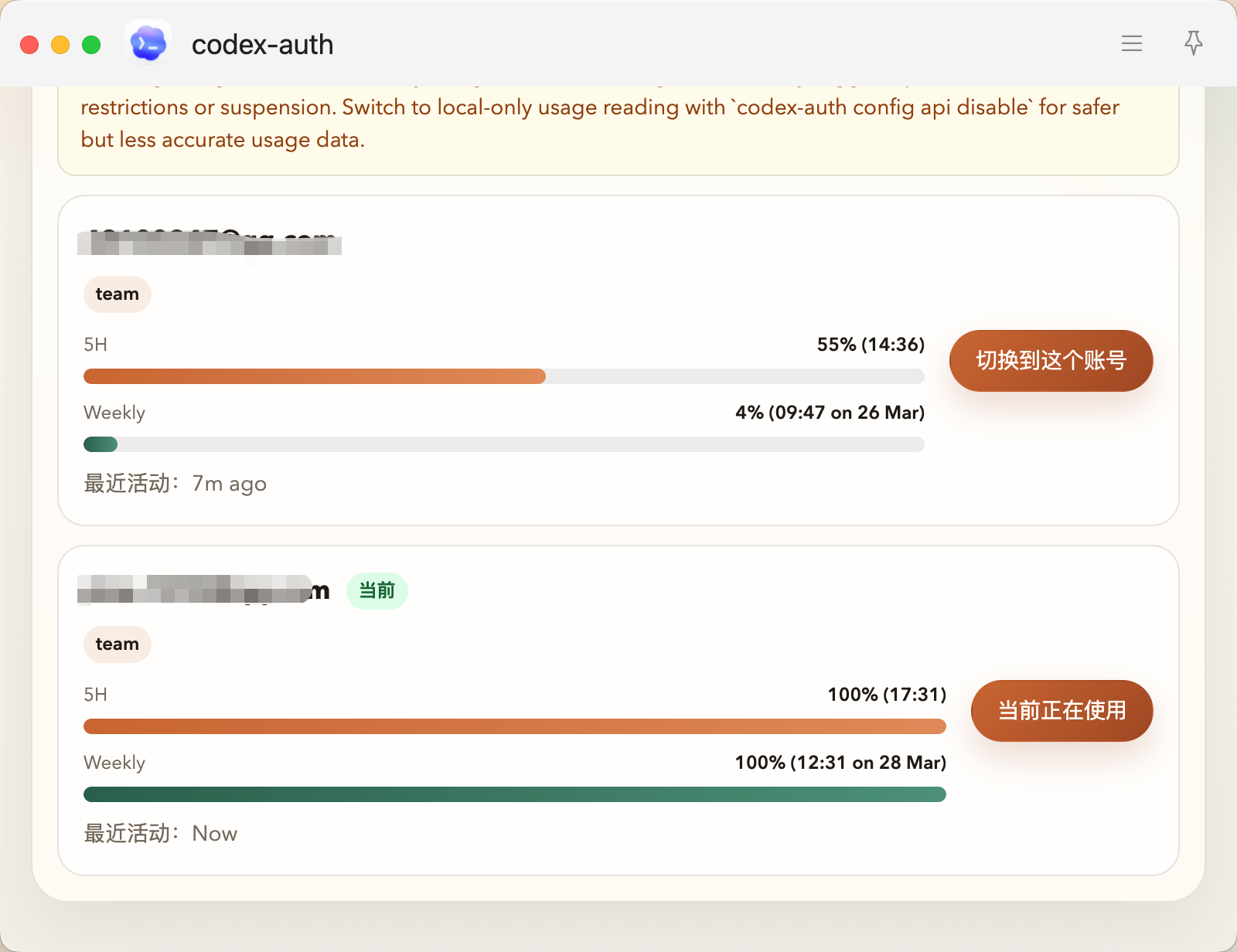
Task: Click the green 当前 badge
Action: click(377, 591)
